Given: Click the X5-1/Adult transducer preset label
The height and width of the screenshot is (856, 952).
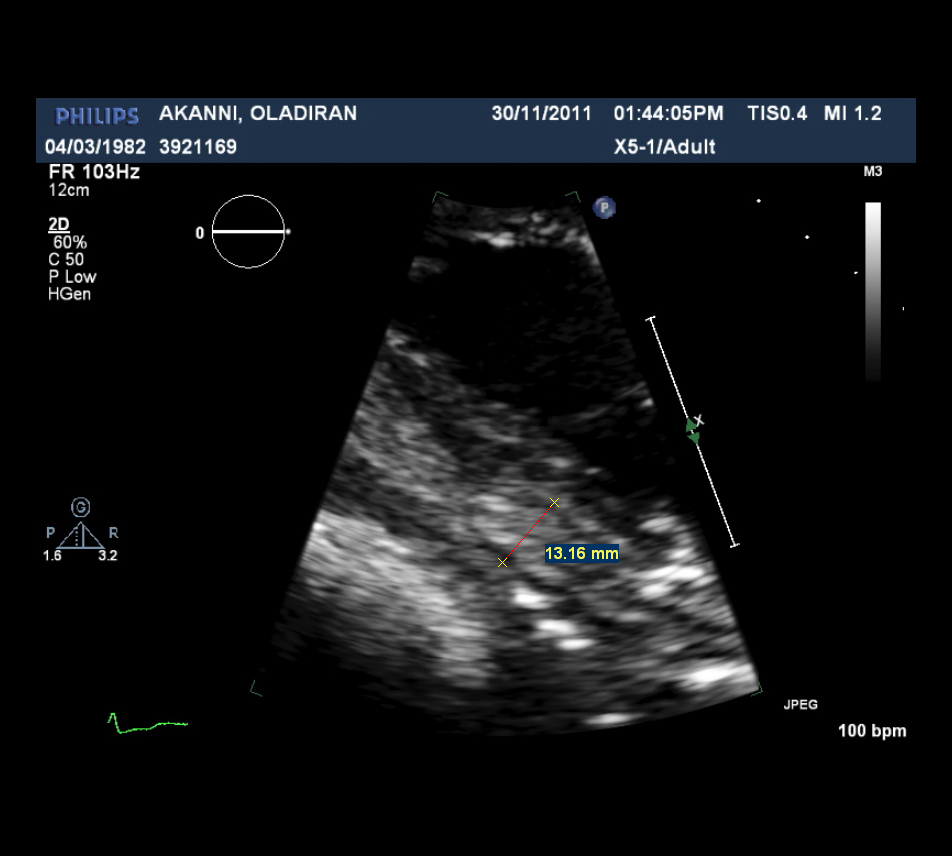Looking at the screenshot, I should click(x=664, y=147).
